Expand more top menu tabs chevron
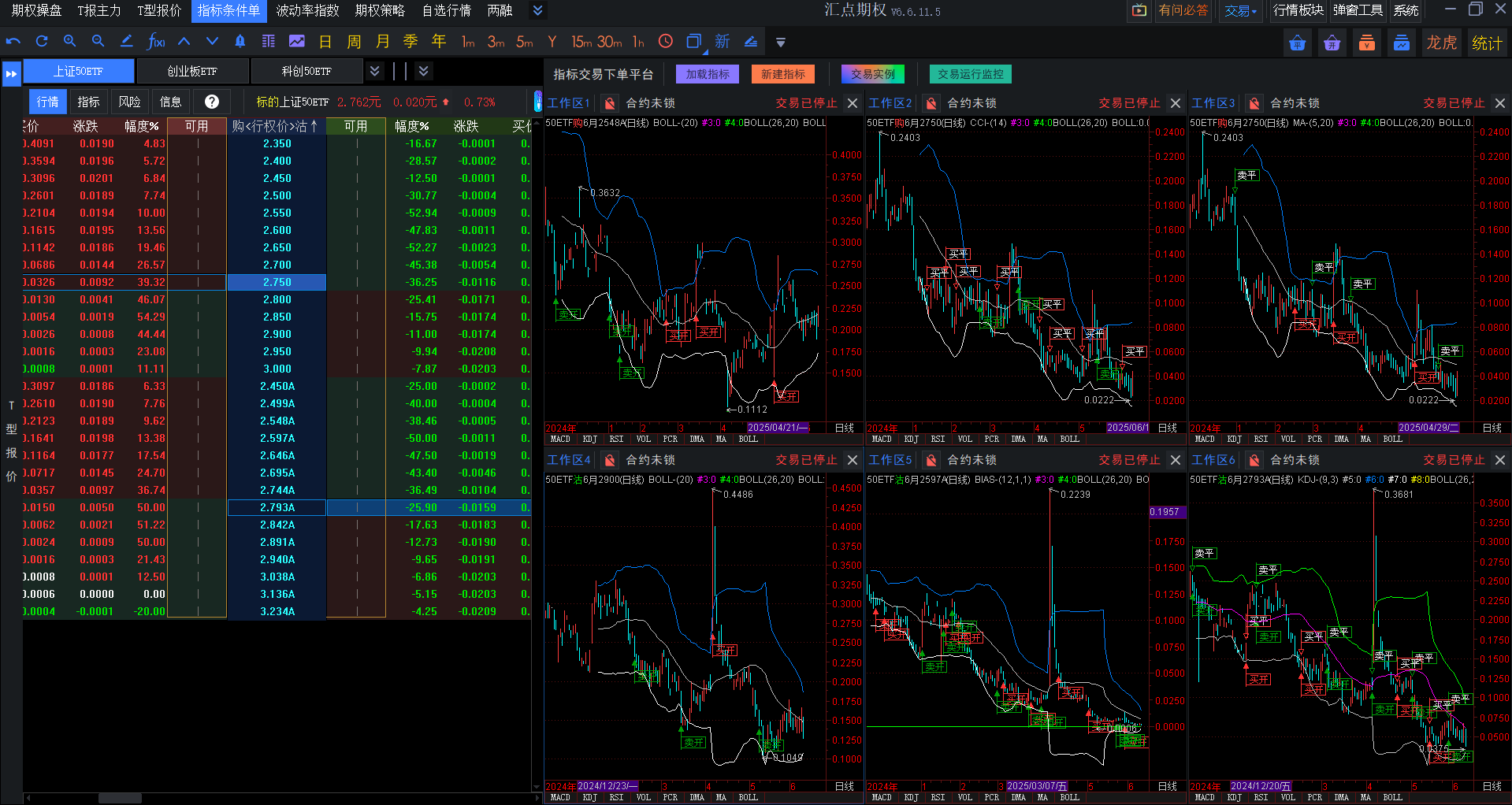 [537, 11]
